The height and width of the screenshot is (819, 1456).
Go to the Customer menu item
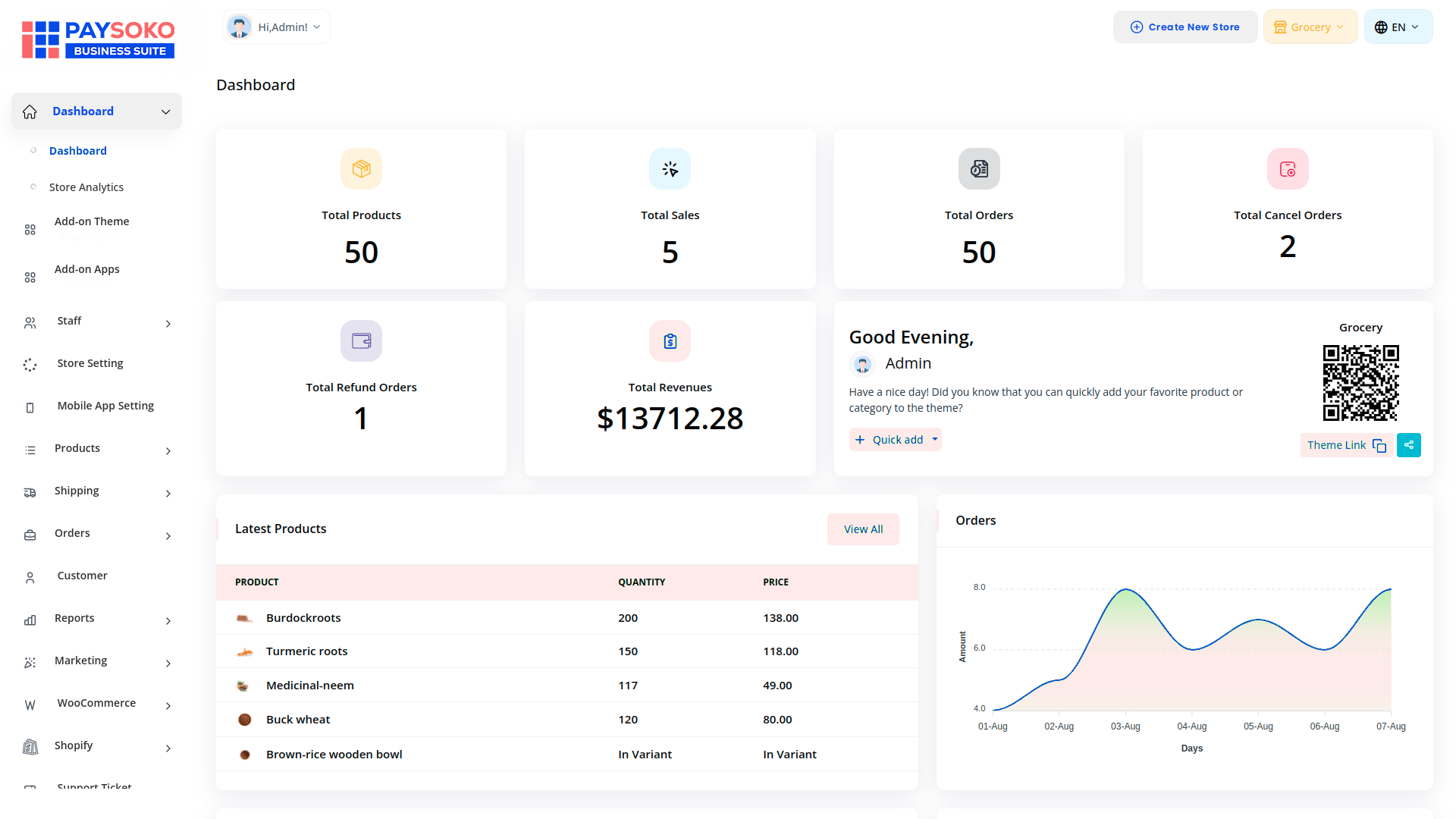tap(83, 576)
